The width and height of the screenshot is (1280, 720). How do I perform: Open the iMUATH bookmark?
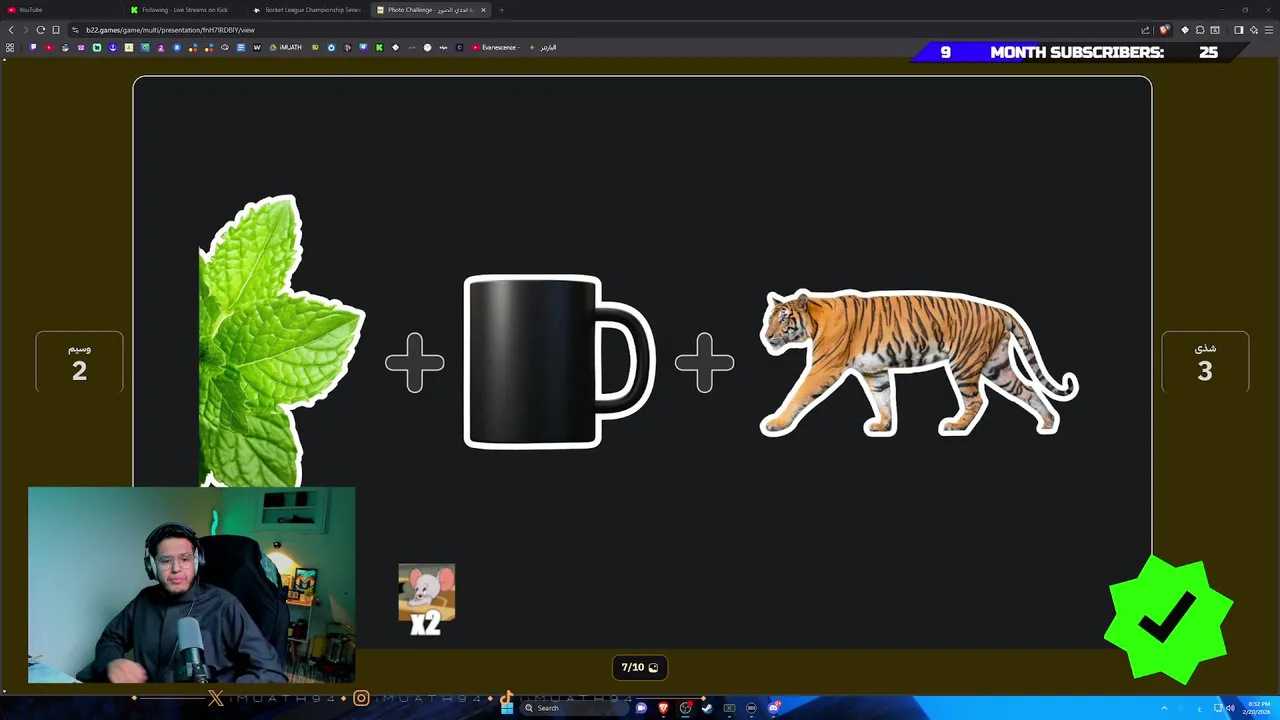pyautogui.click(x=286, y=47)
